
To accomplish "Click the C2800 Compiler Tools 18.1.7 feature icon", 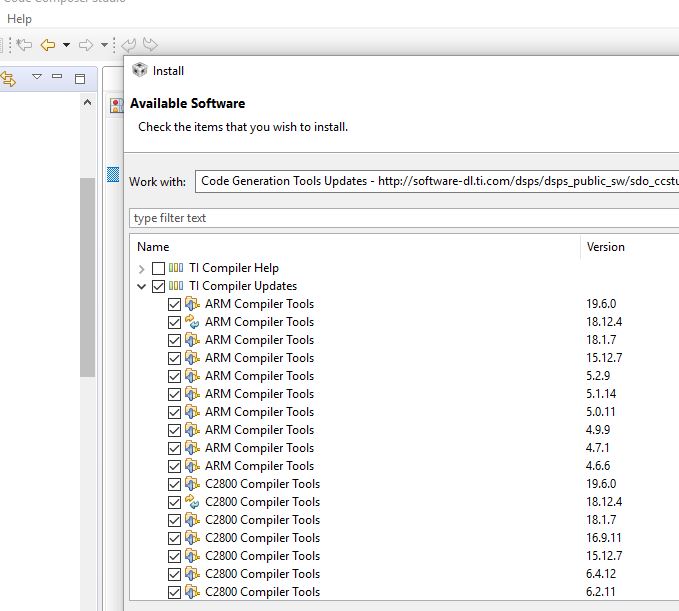I will [x=192, y=519].
